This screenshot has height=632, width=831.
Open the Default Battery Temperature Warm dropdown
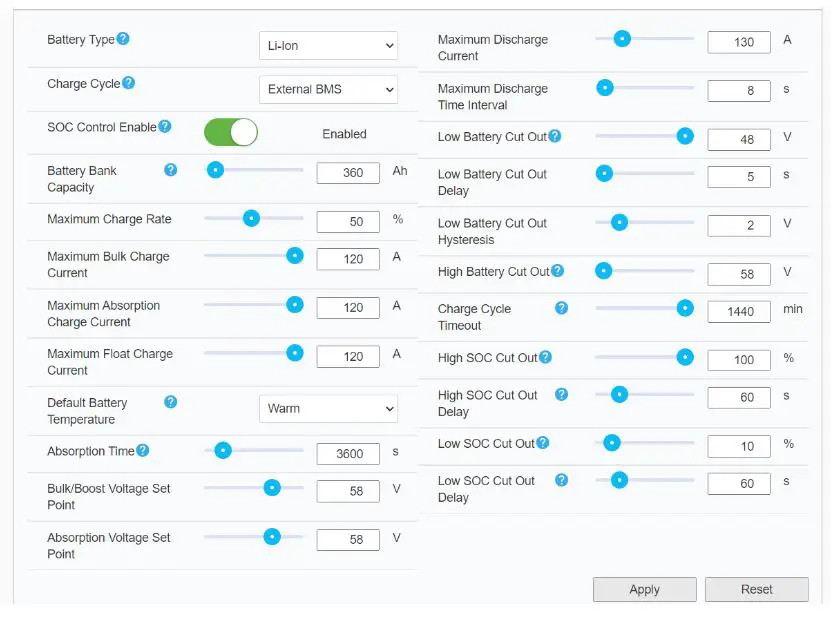click(x=328, y=408)
